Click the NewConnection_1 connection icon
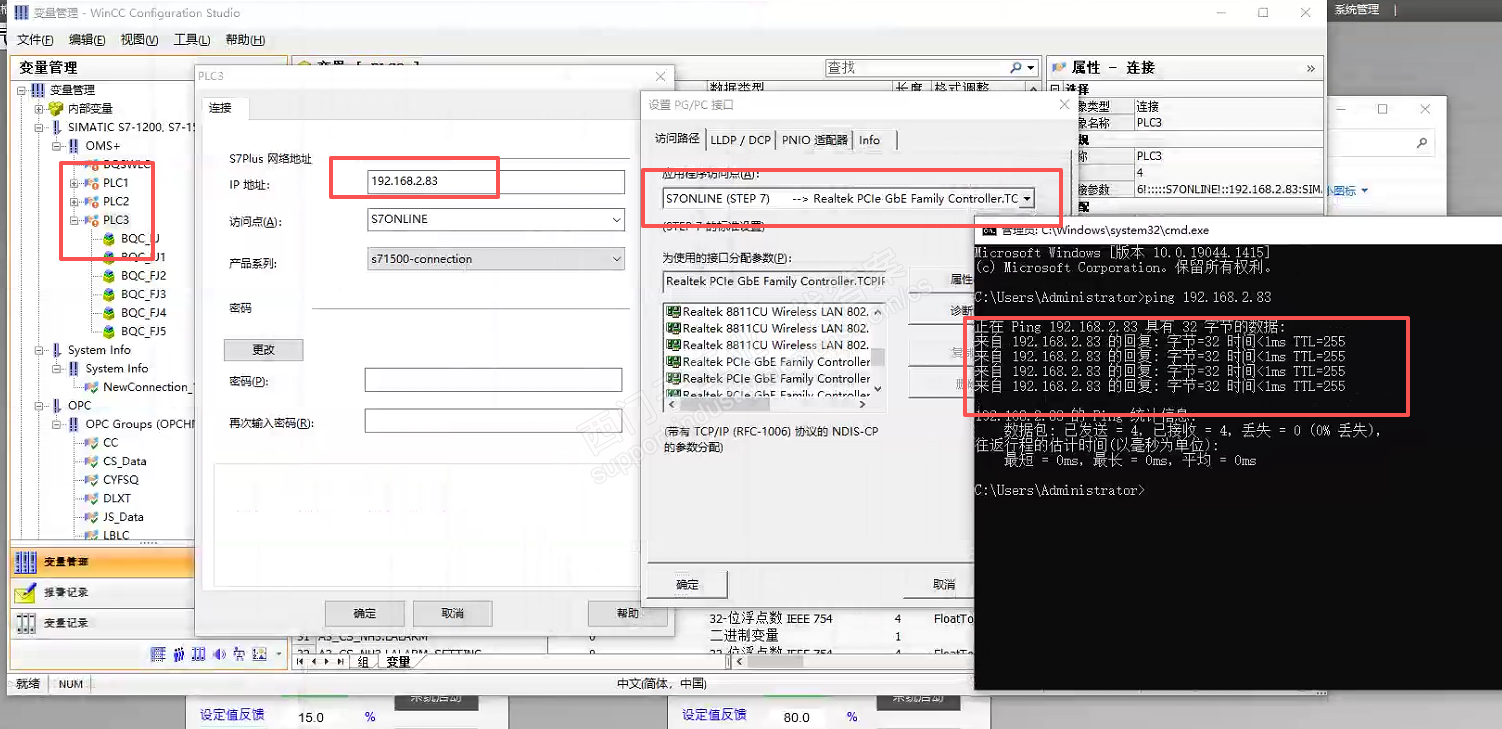 point(92,387)
